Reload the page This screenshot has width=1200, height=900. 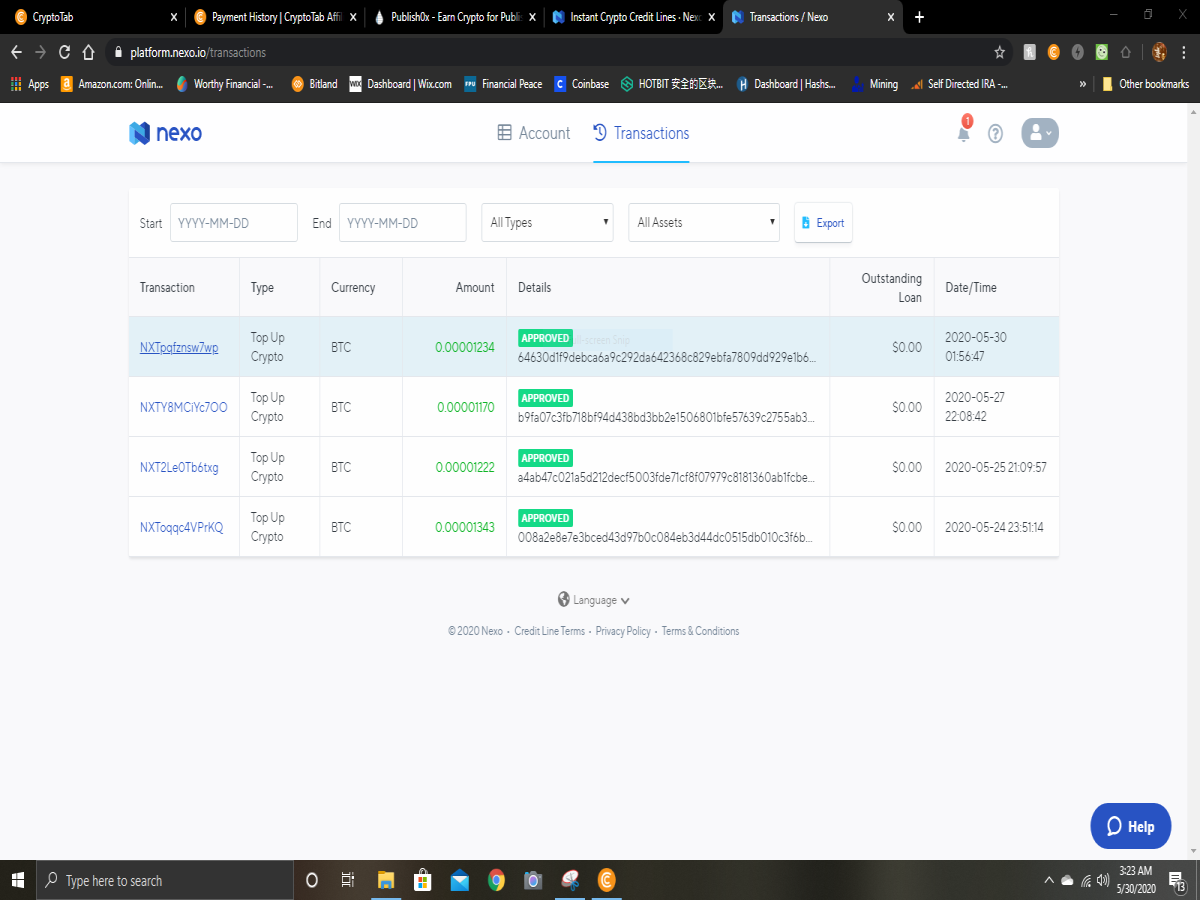[x=65, y=52]
